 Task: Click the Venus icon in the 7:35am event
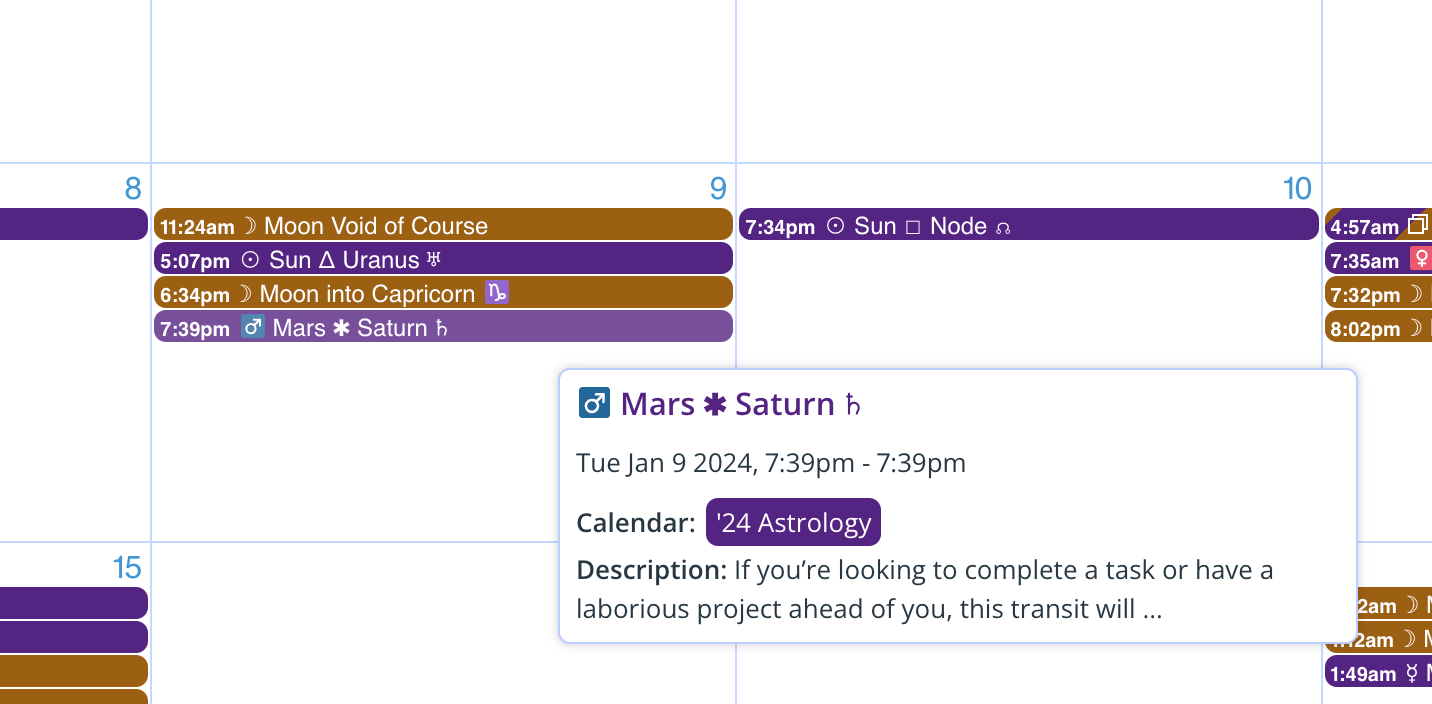1420,260
